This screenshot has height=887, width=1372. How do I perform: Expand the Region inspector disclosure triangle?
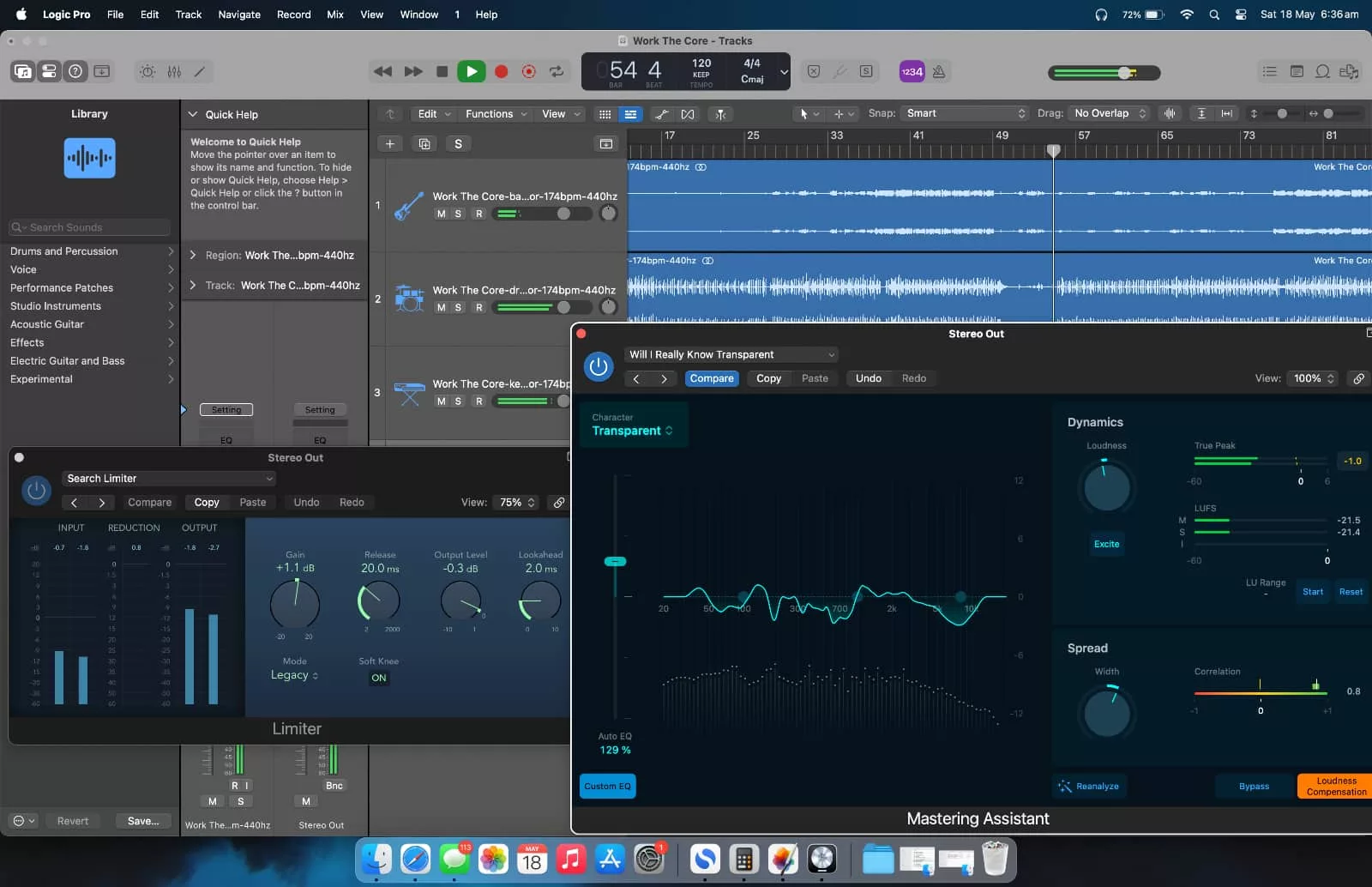pos(193,256)
